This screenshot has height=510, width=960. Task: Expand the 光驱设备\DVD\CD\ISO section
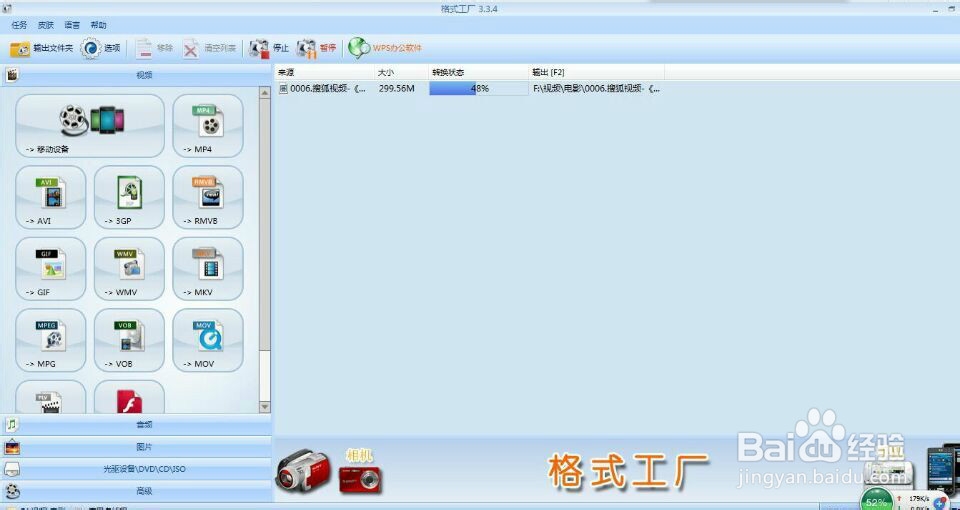click(136, 469)
